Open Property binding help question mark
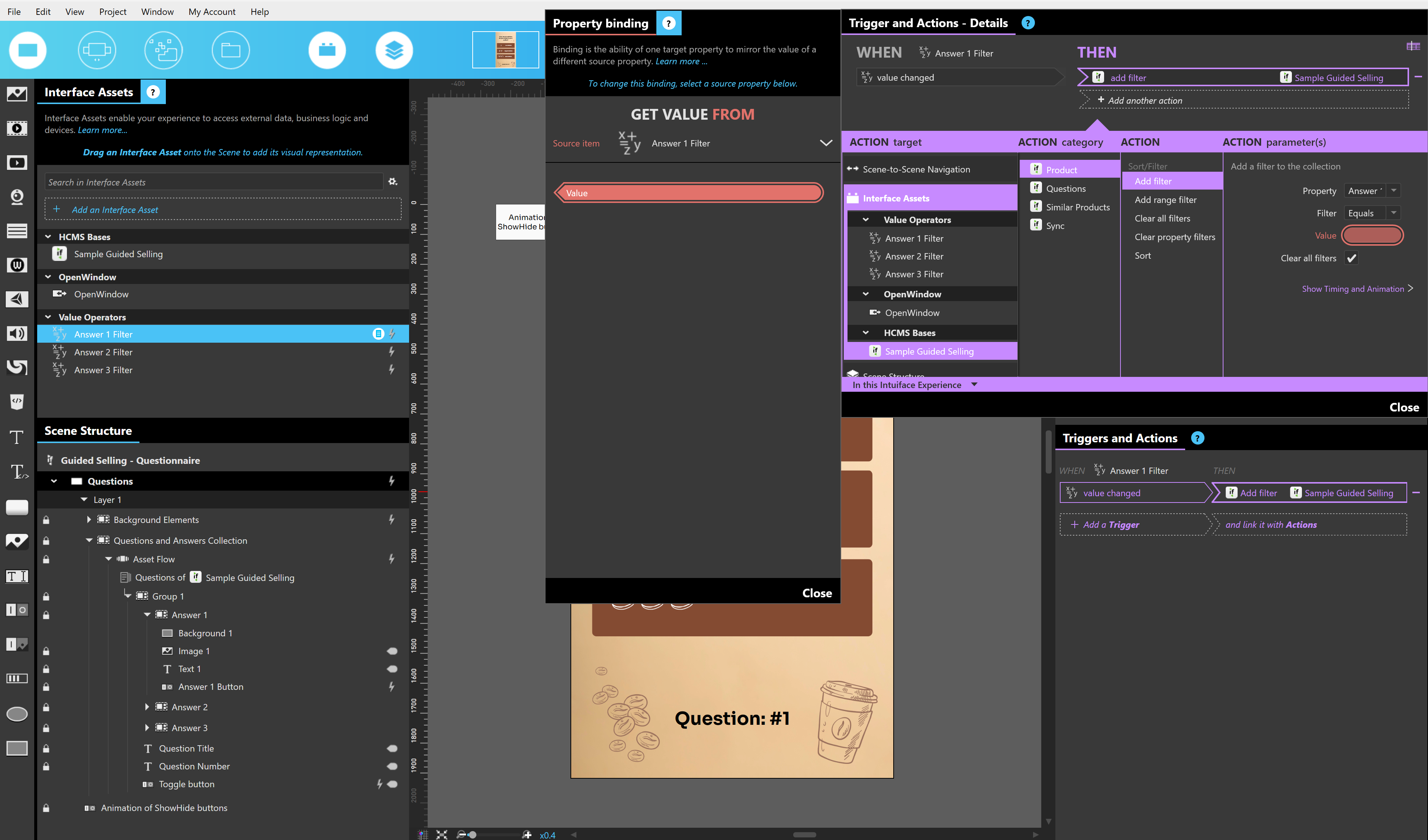 click(669, 23)
